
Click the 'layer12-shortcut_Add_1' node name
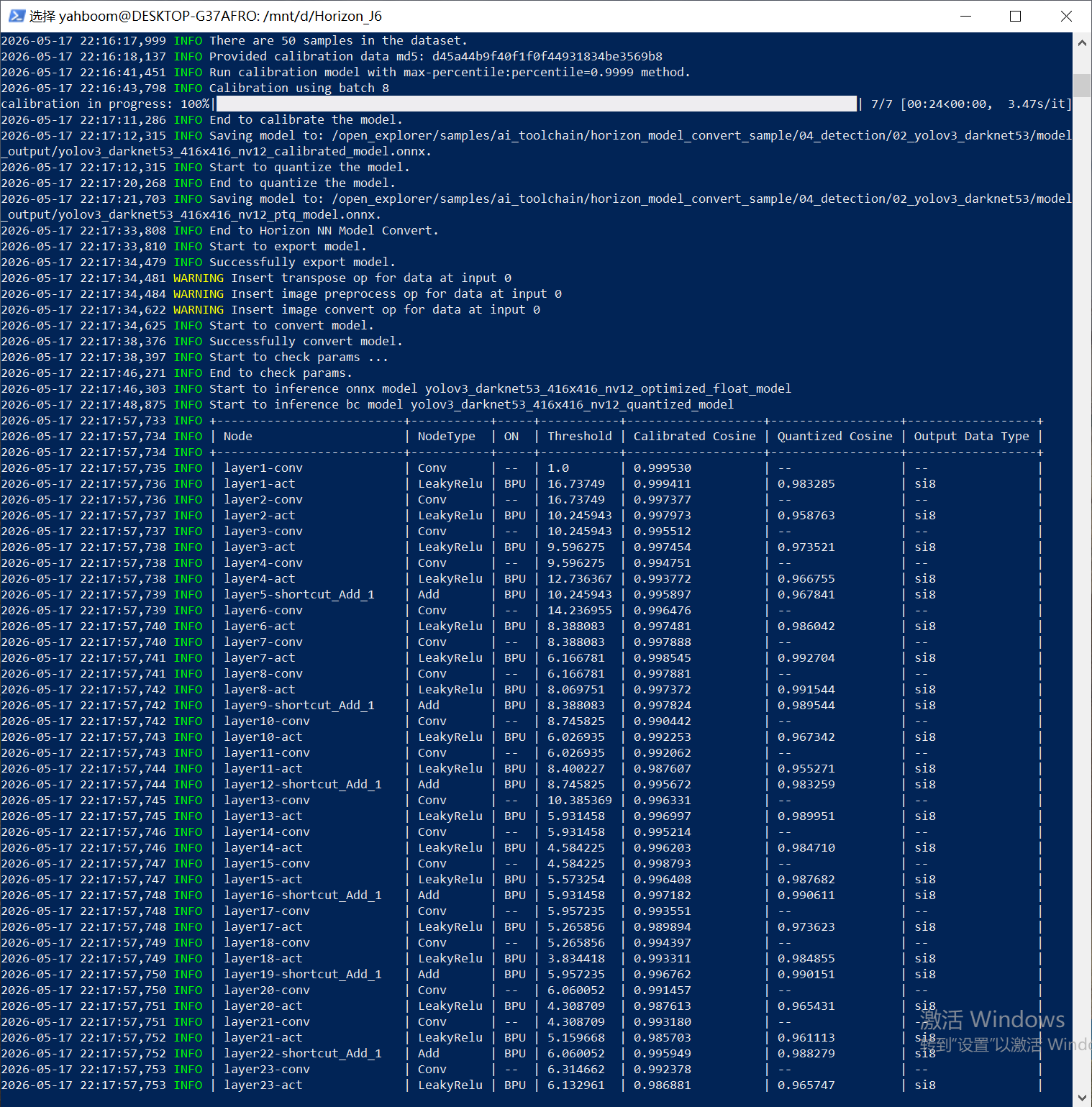tap(303, 784)
